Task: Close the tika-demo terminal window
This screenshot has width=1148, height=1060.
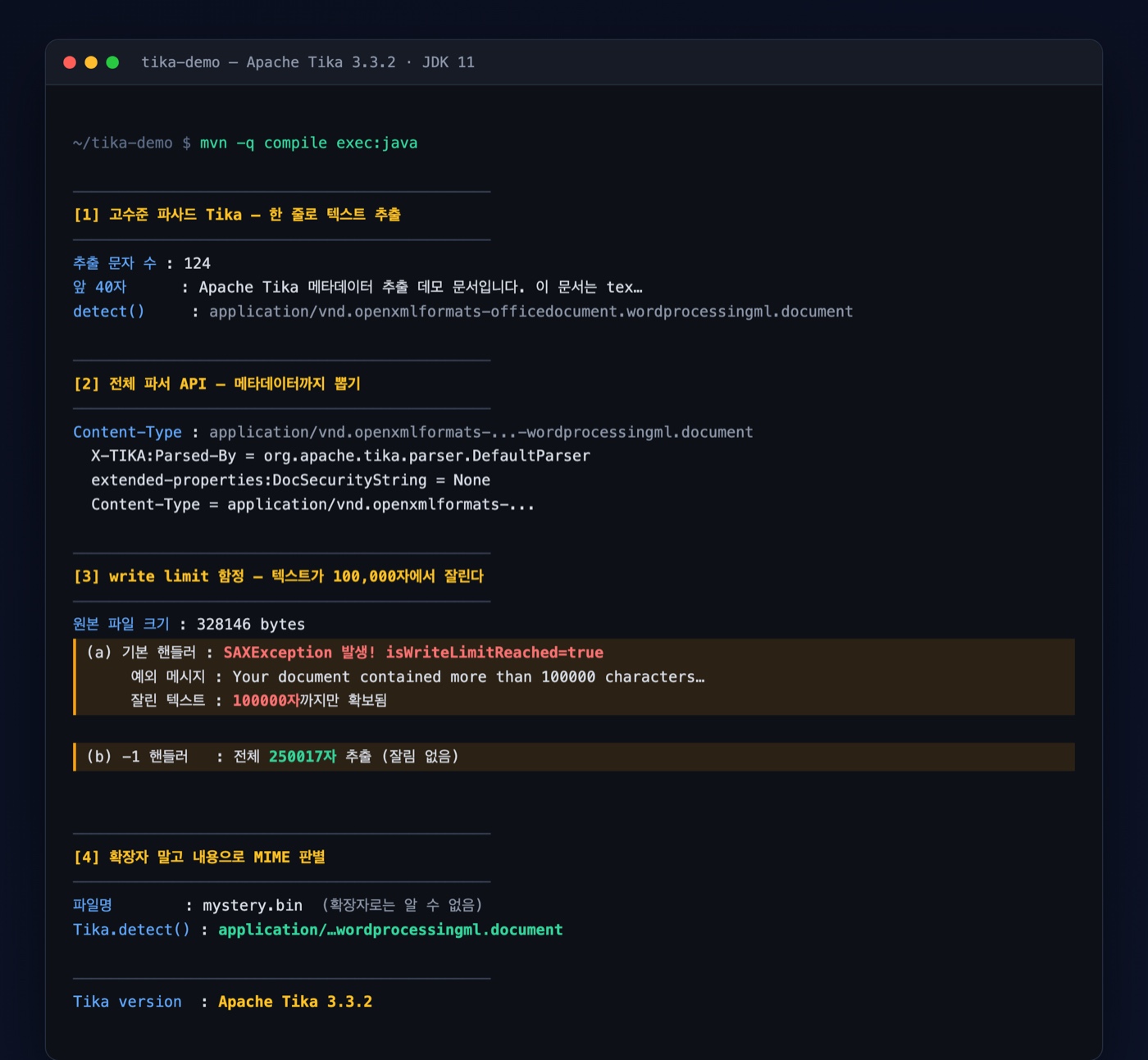Action: coord(70,62)
